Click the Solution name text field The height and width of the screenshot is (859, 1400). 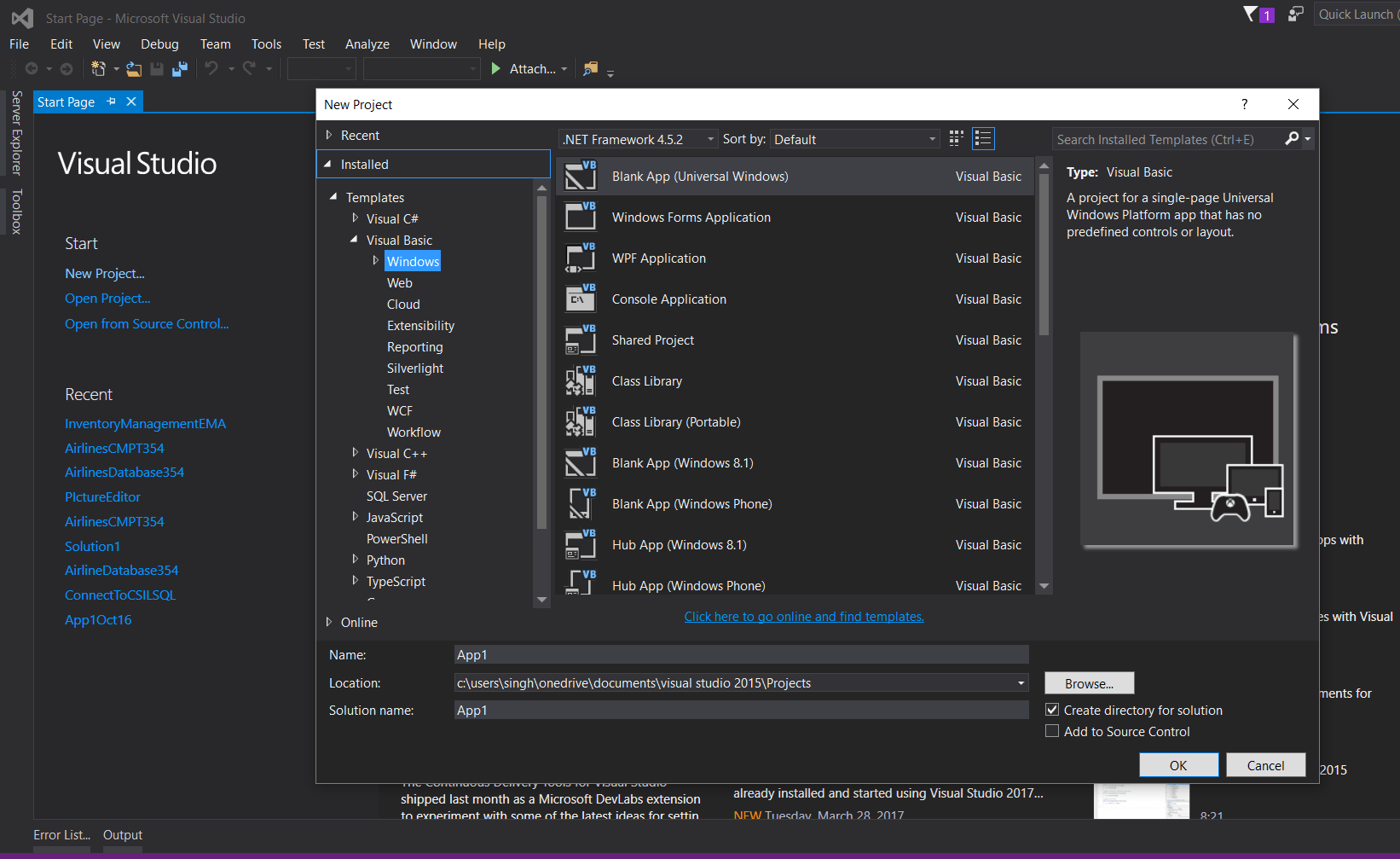click(741, 711)
